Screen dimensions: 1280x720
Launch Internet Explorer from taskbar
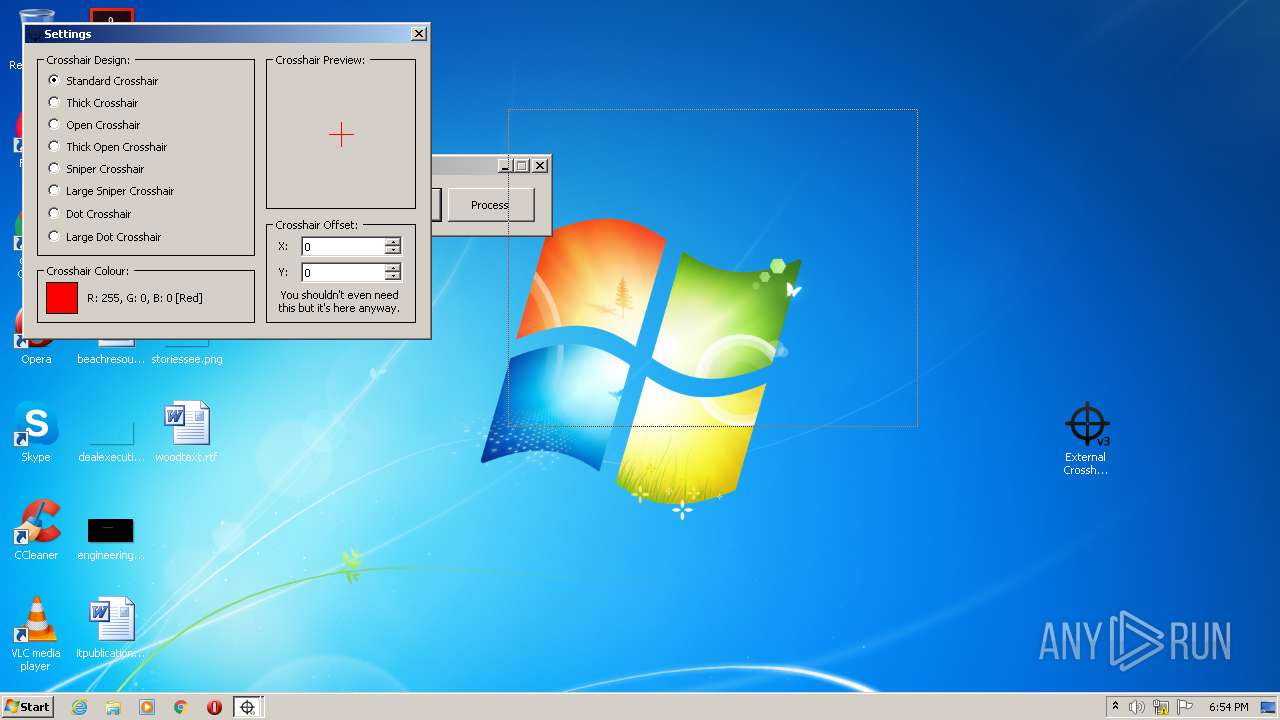(79, 707)
